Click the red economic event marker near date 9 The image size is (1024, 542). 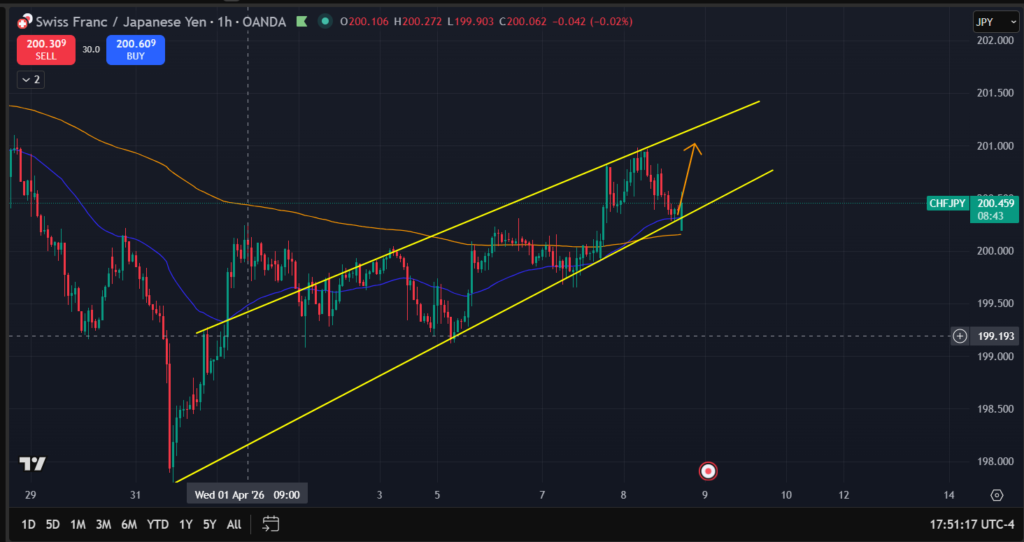click(708, 471)
